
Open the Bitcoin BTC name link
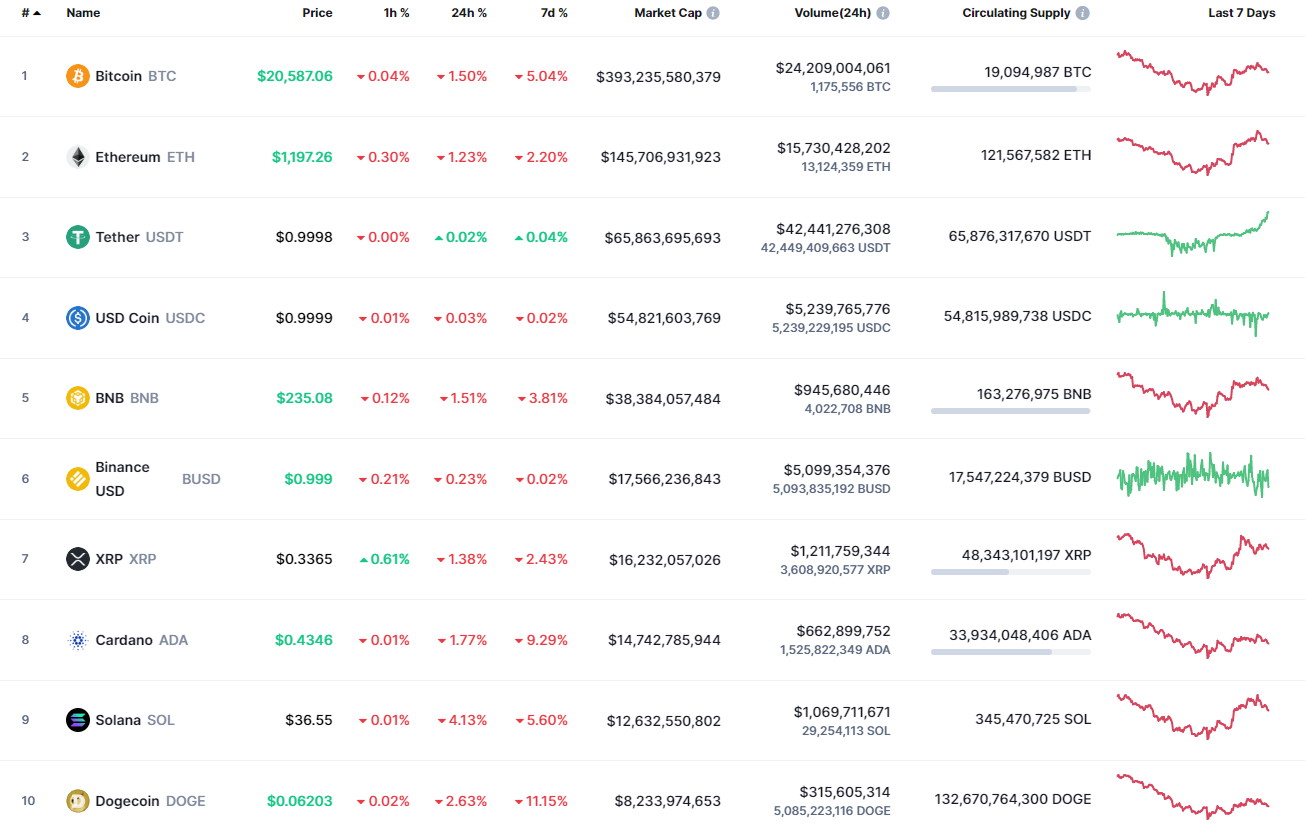point(135,75)
